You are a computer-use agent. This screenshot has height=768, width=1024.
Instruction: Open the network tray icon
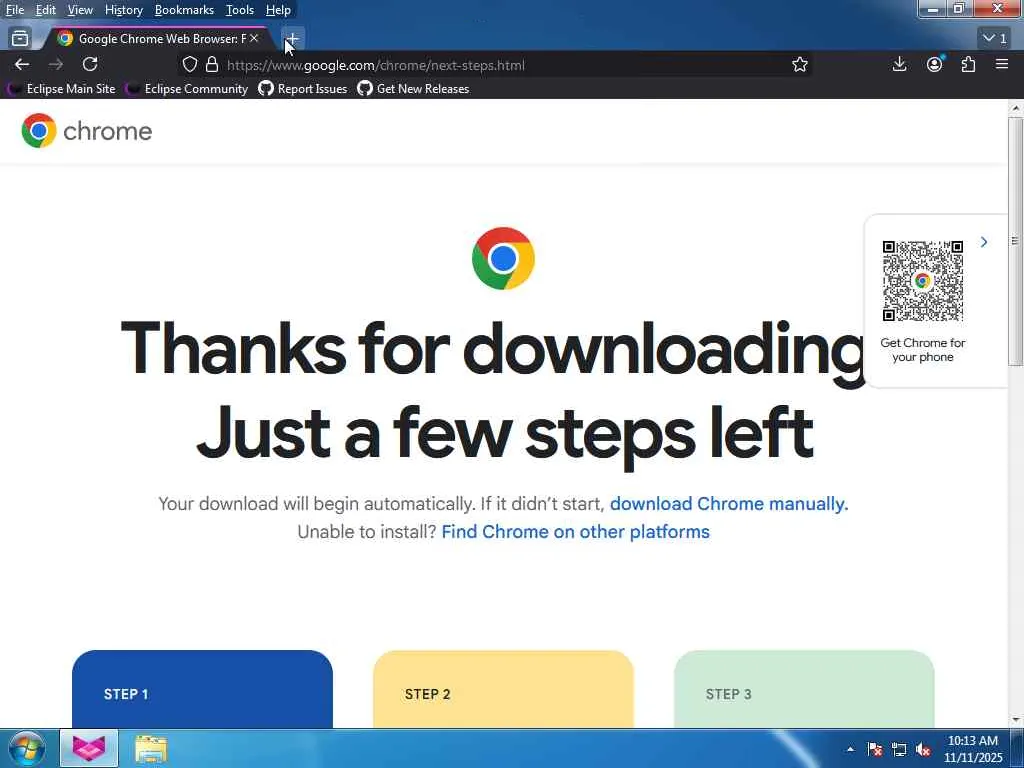899,749
